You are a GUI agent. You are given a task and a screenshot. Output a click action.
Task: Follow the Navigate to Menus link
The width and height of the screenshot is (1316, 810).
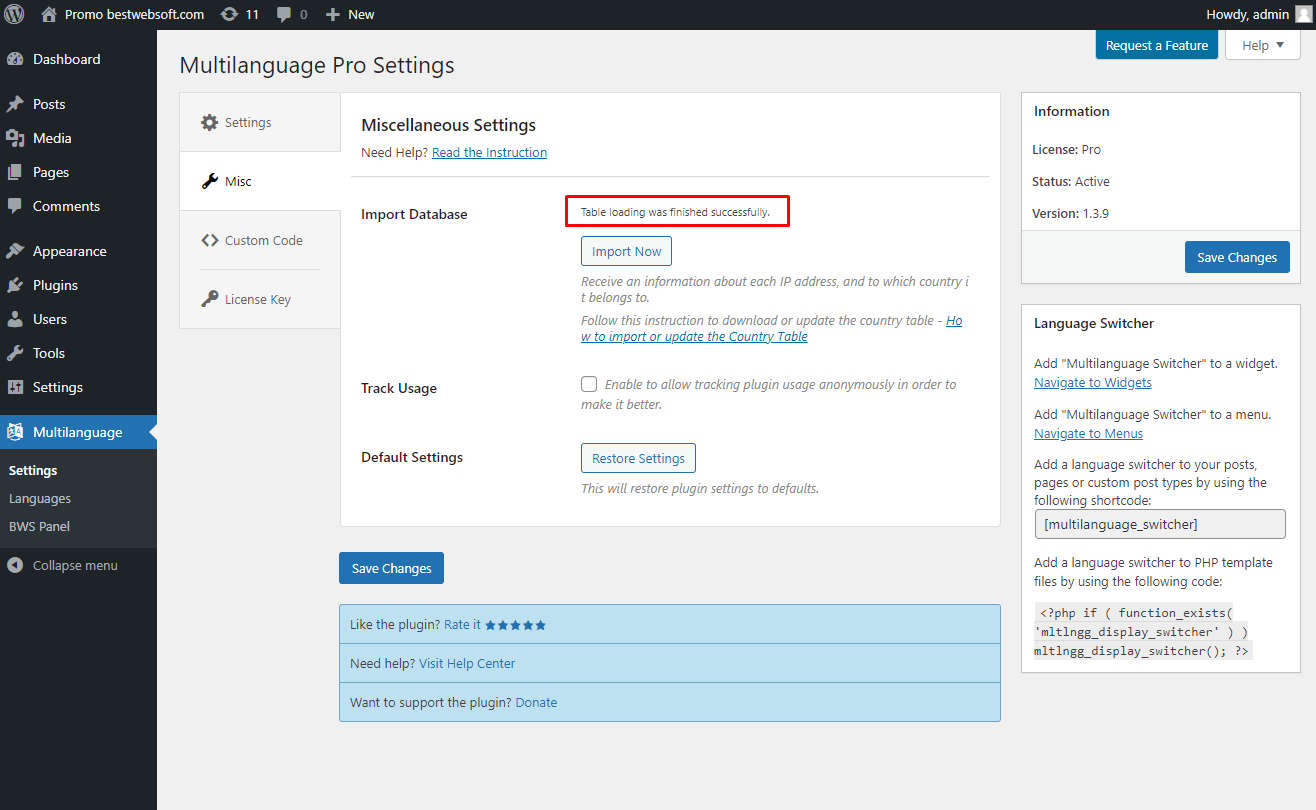pos(1088,433)
